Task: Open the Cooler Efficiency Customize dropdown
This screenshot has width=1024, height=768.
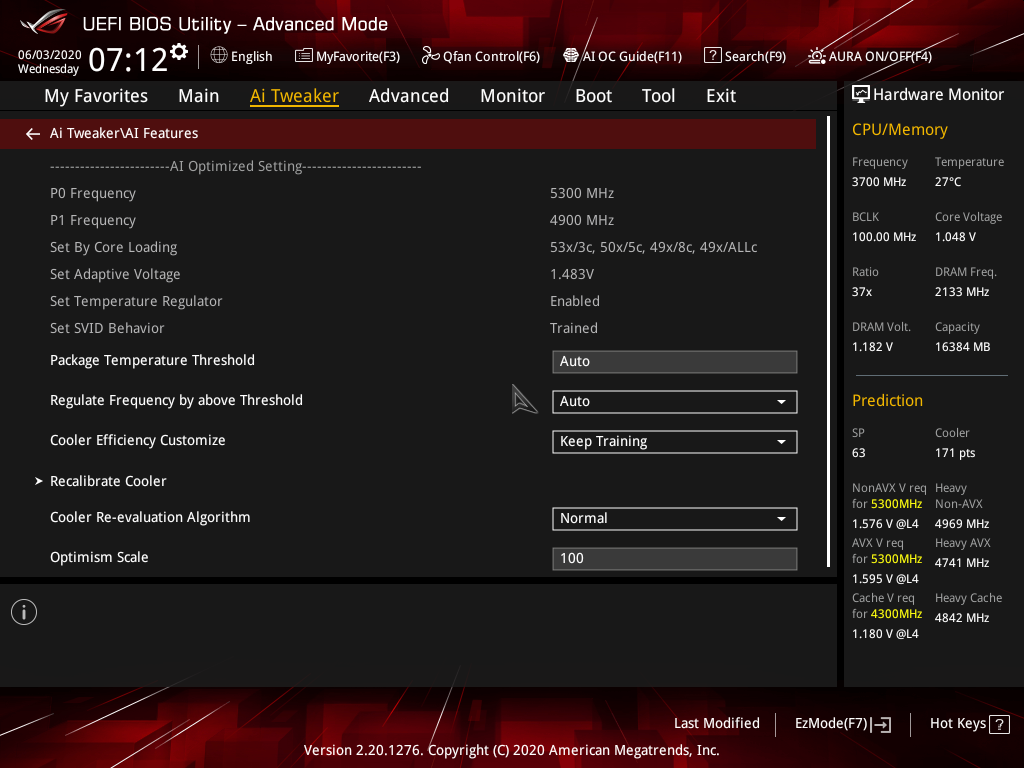Action: point(674,441)
